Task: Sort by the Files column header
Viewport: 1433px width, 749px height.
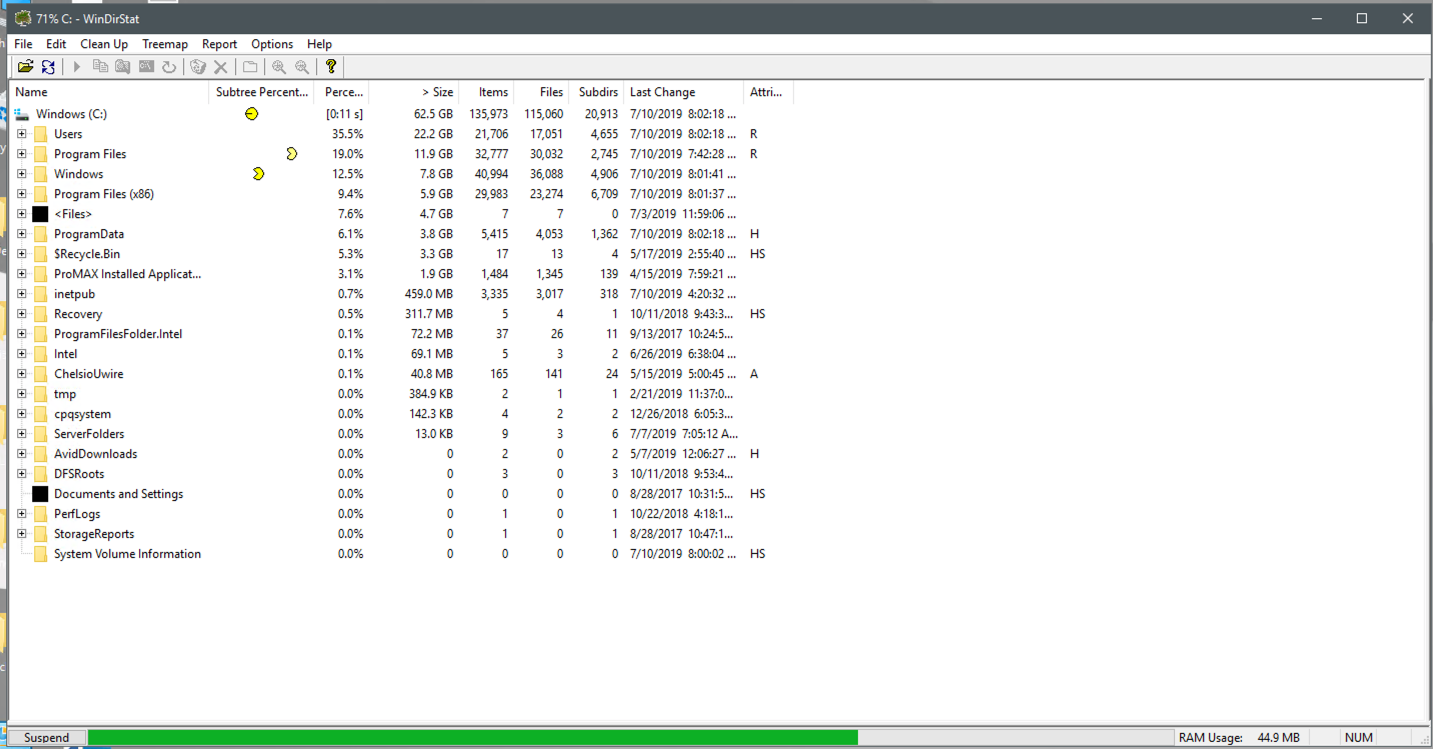Action: pos(541,92)
